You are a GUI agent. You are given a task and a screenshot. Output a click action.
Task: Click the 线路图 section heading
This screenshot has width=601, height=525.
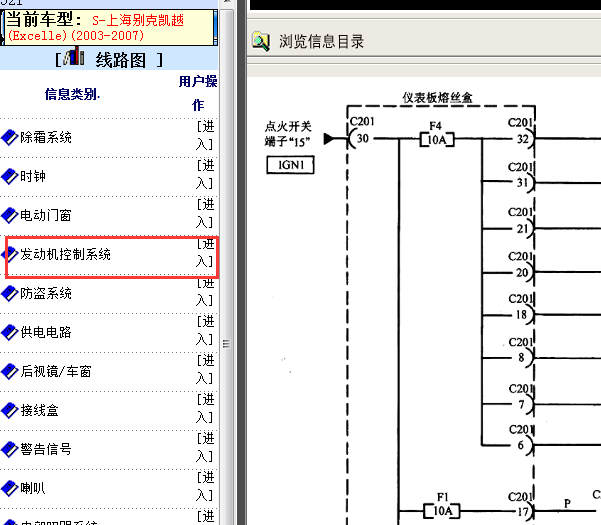tap(120, 60)
